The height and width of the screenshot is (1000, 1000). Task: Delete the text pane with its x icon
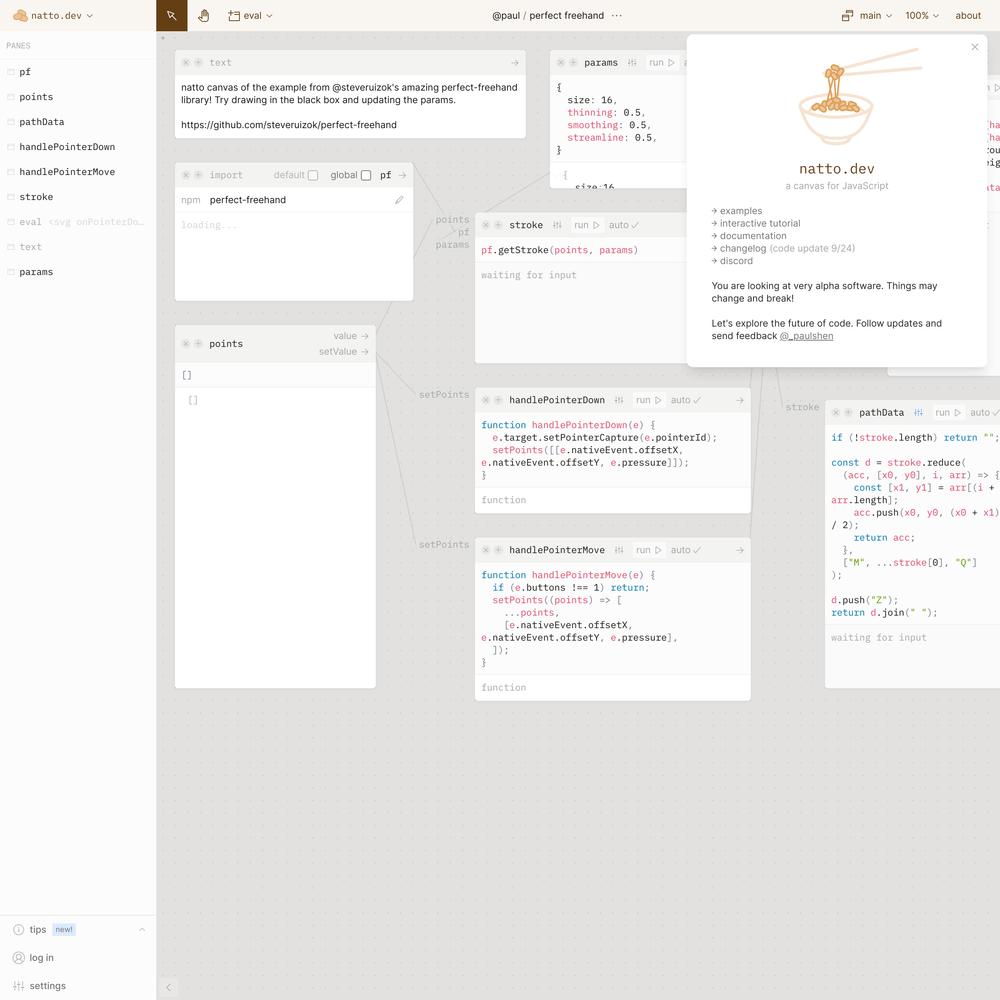186,62
